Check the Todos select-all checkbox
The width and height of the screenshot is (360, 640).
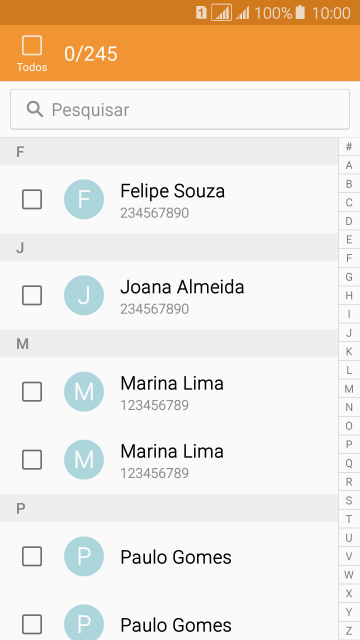click(32, 45)
